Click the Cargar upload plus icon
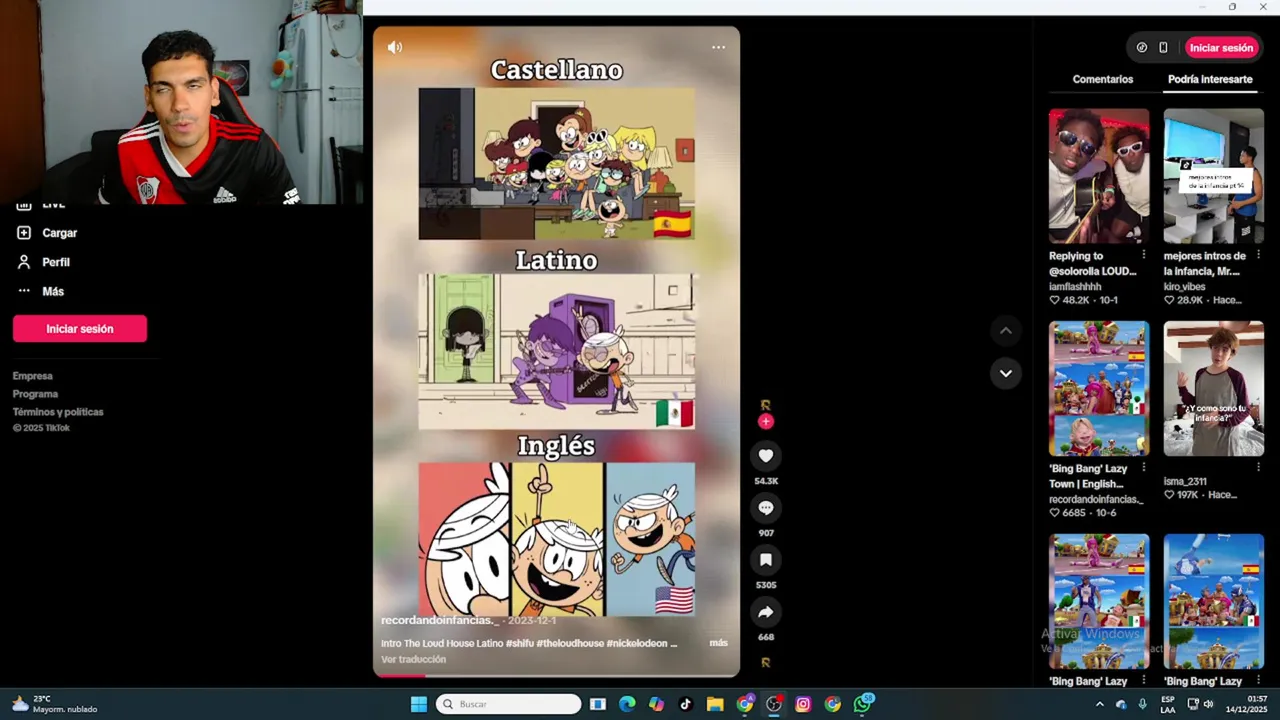 point(24,233)
